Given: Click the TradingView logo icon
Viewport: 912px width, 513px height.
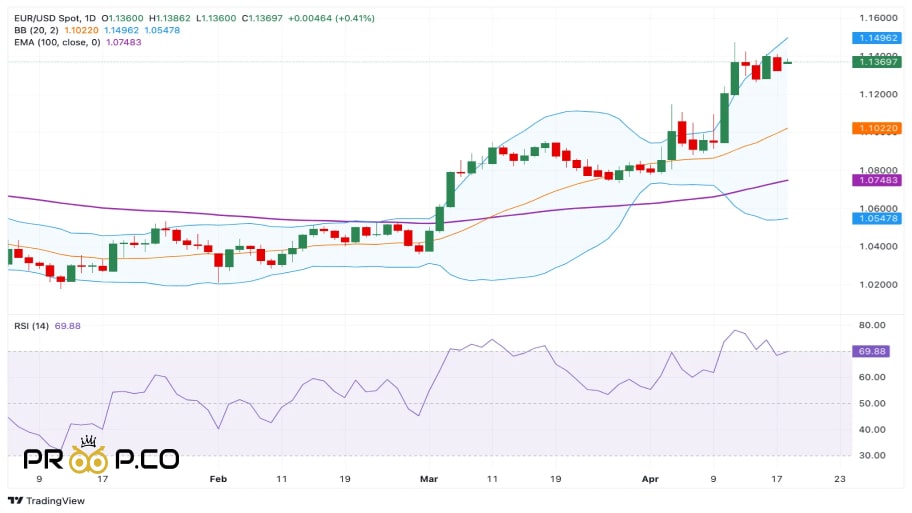Looking at the screenshot, I should [x=14, y=501].
